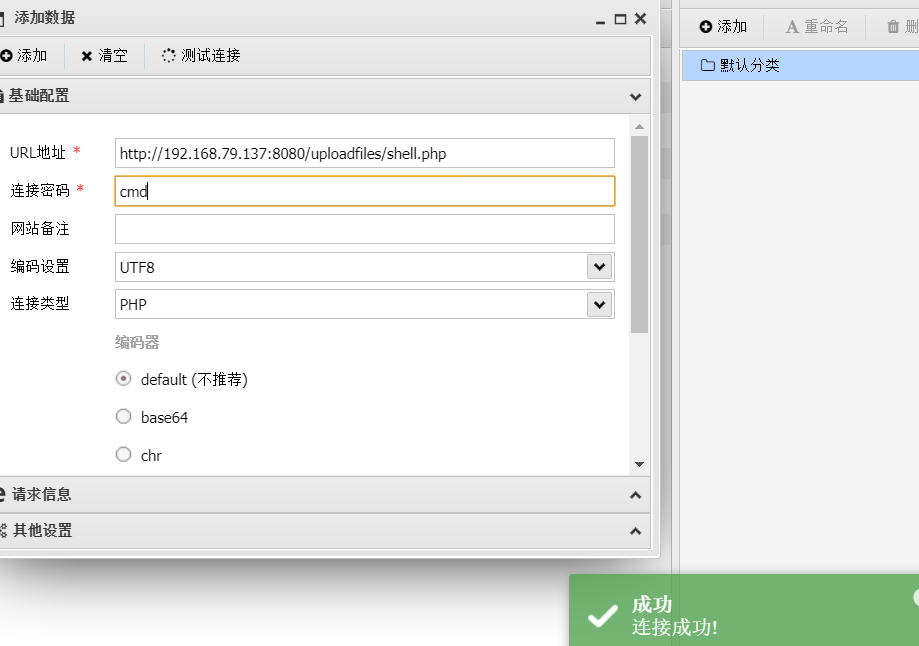Screen dimensions: 919x646
Task: Click the PHP connection type combo box
Action: point(365,304)
